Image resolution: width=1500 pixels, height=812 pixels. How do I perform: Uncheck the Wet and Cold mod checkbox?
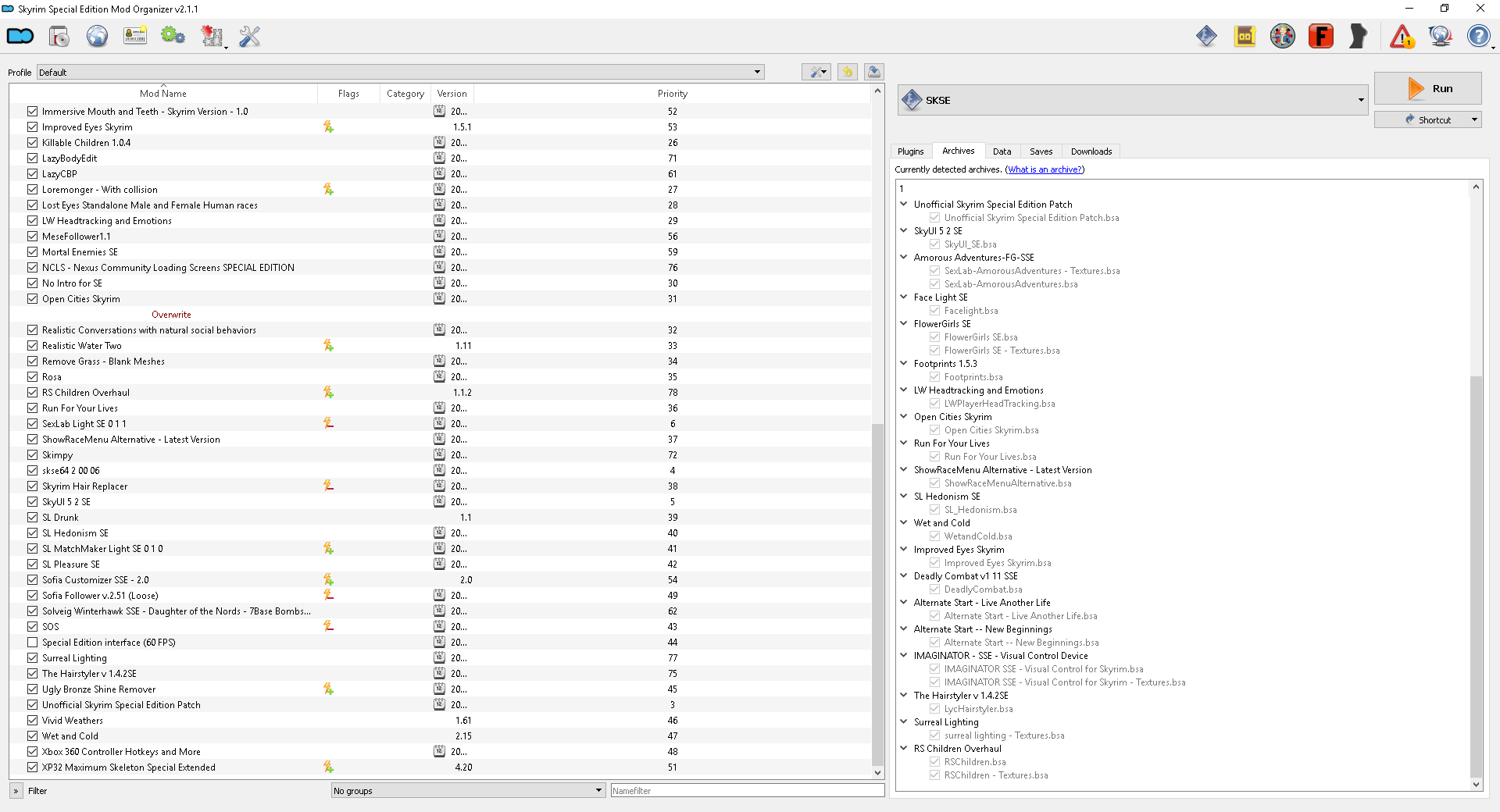click(32, 735)
